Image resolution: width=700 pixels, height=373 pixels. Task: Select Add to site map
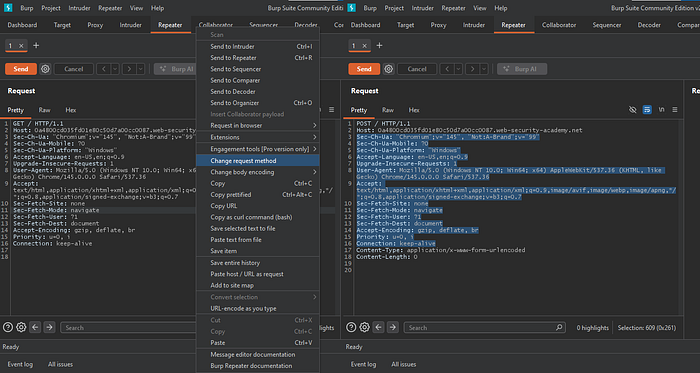[258, 285]
